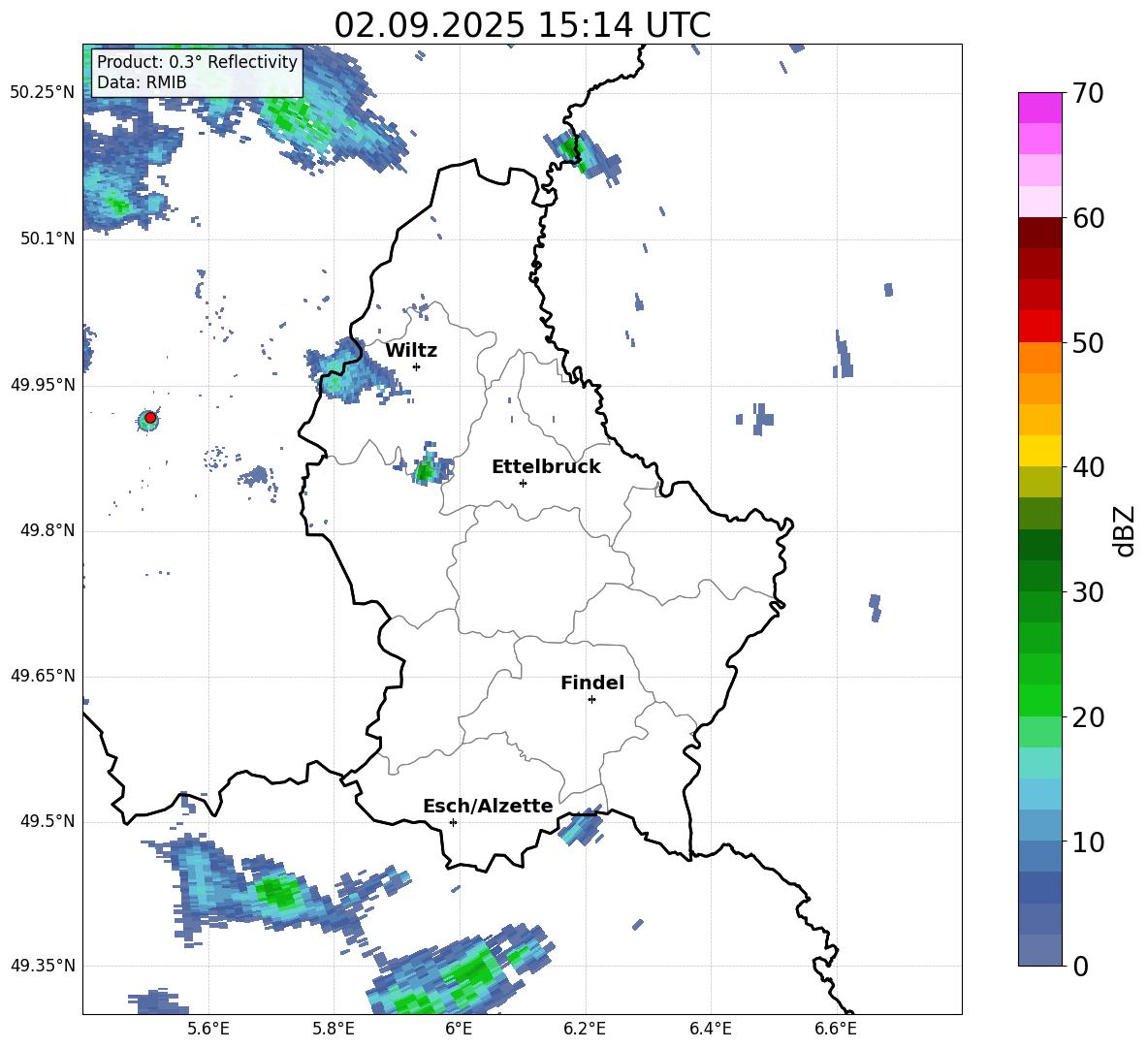The height and width of the screenshot is (1048, 1148).
Task: Click the Findel station cross marker
Action: click(x=591, y=700)
